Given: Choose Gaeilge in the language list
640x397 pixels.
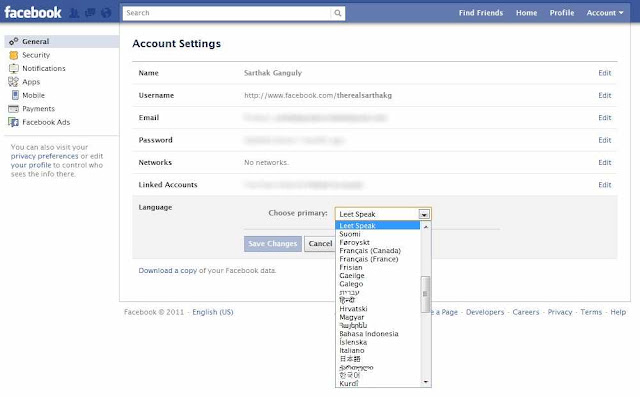Looking at the screenshot, I should point(378,276).
